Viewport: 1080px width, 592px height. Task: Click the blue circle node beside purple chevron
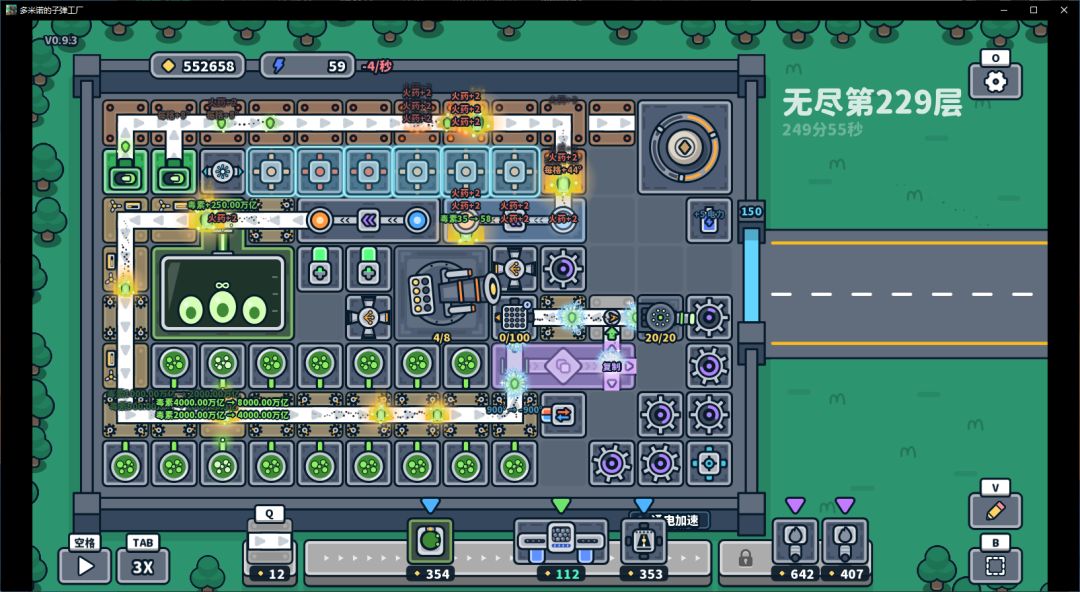click(416, 221)
